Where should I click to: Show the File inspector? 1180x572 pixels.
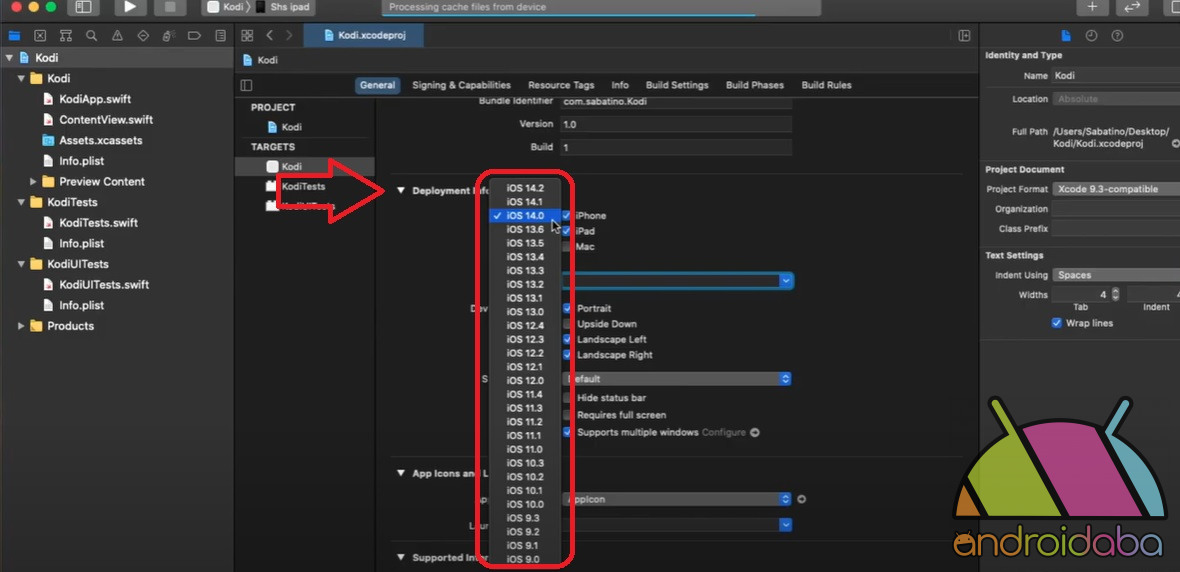click(x=1066, y=35)
